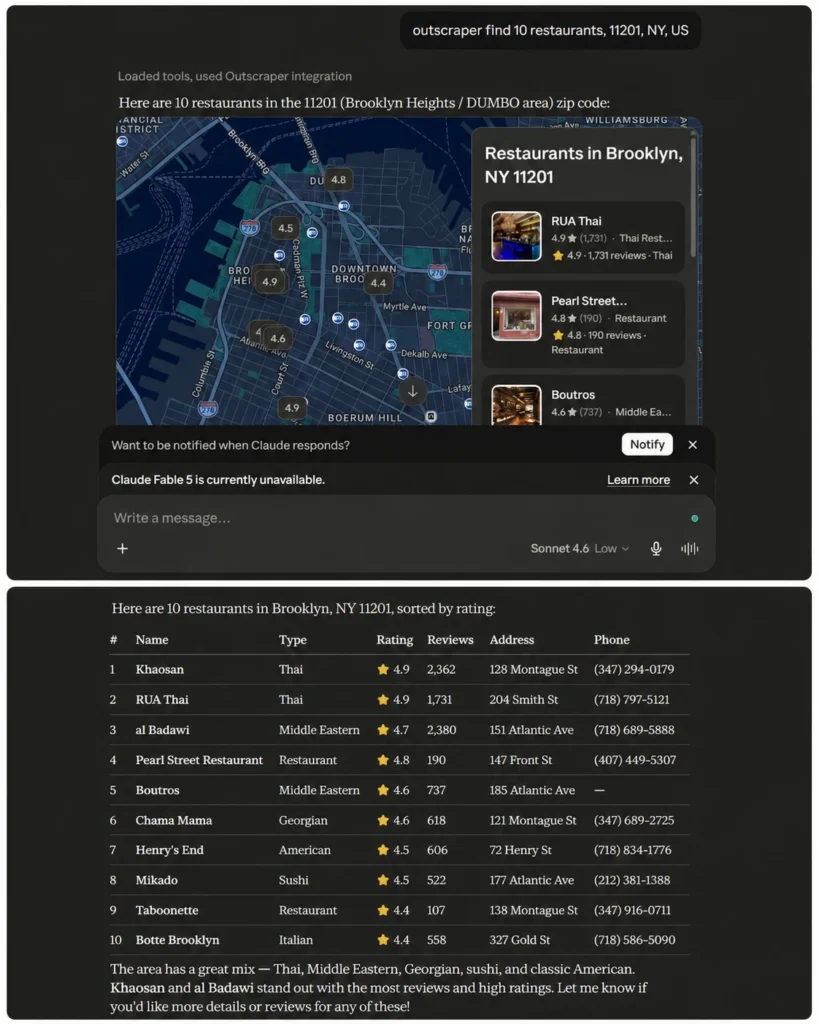Click Mikado in the table
The width and height of the screenshot is (819, 1024).
(x=157, y=880)
